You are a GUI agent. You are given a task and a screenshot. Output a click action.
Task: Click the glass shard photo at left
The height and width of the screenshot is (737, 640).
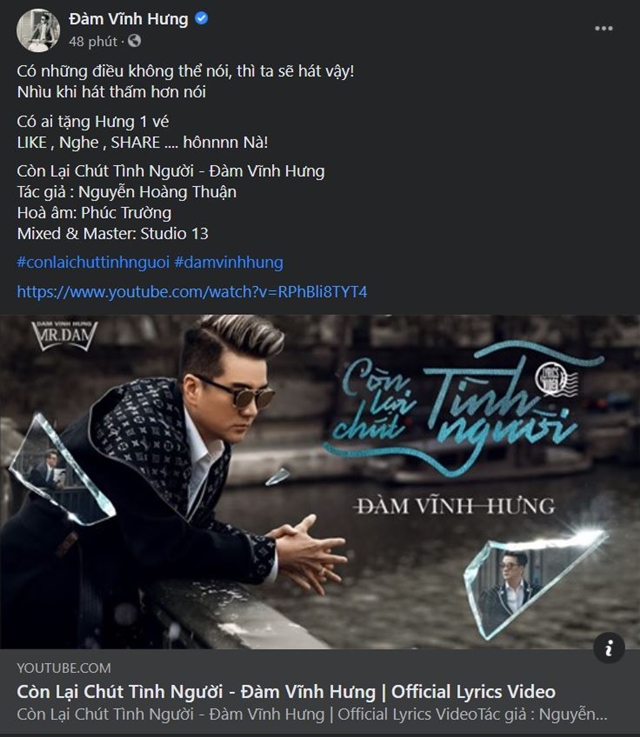click(x=59, y=470)
